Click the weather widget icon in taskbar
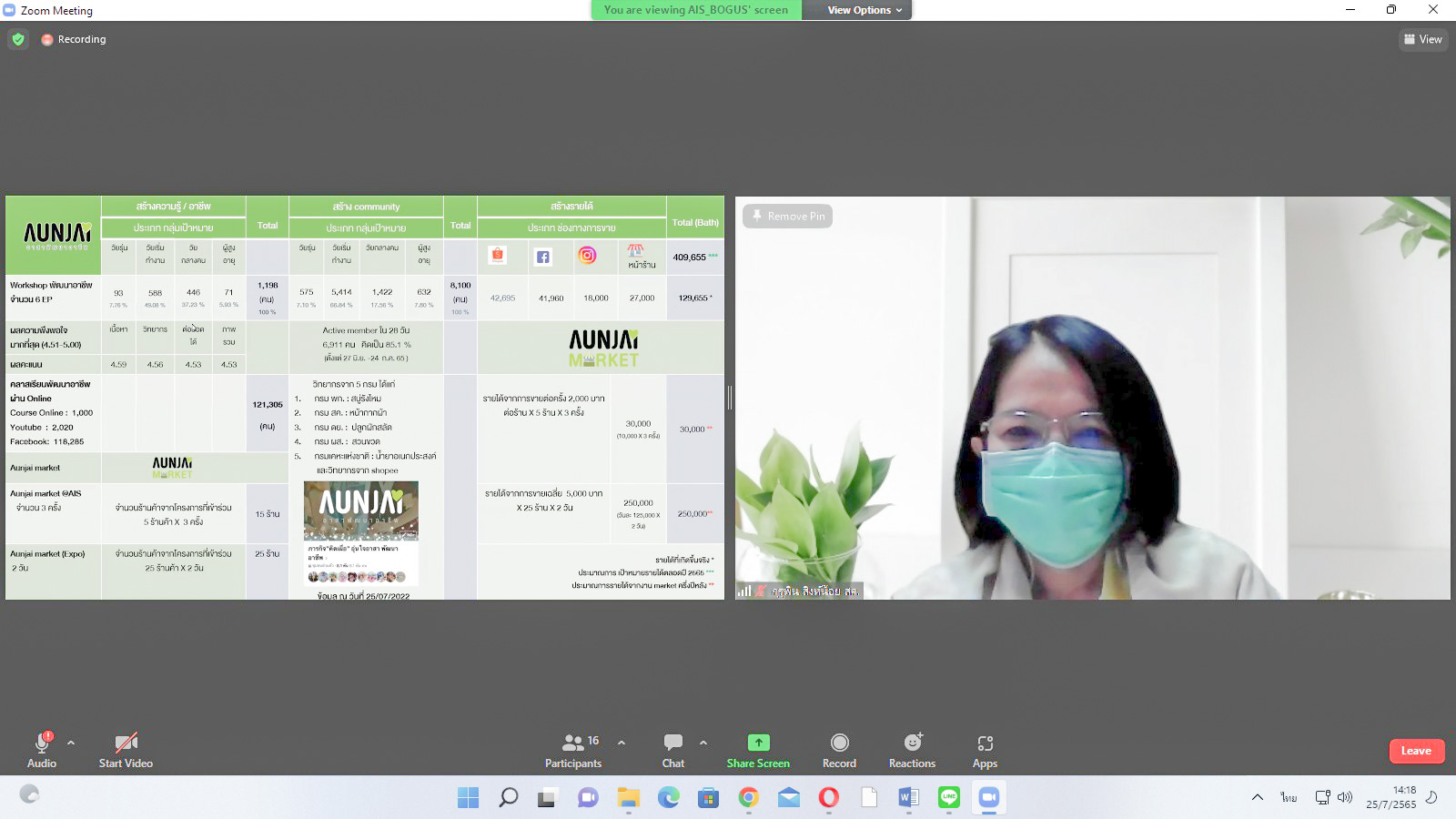 [x=29, y=794]
